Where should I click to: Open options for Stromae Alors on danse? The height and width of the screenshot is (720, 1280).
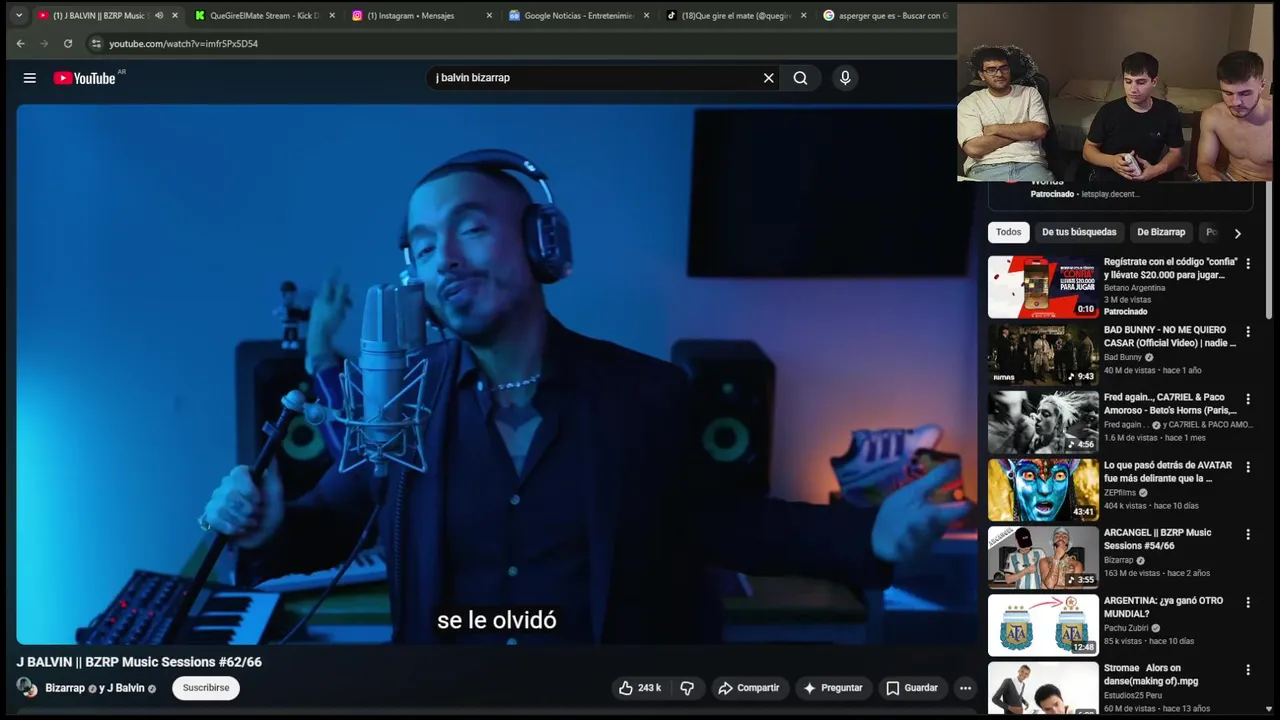point(1247,670)
